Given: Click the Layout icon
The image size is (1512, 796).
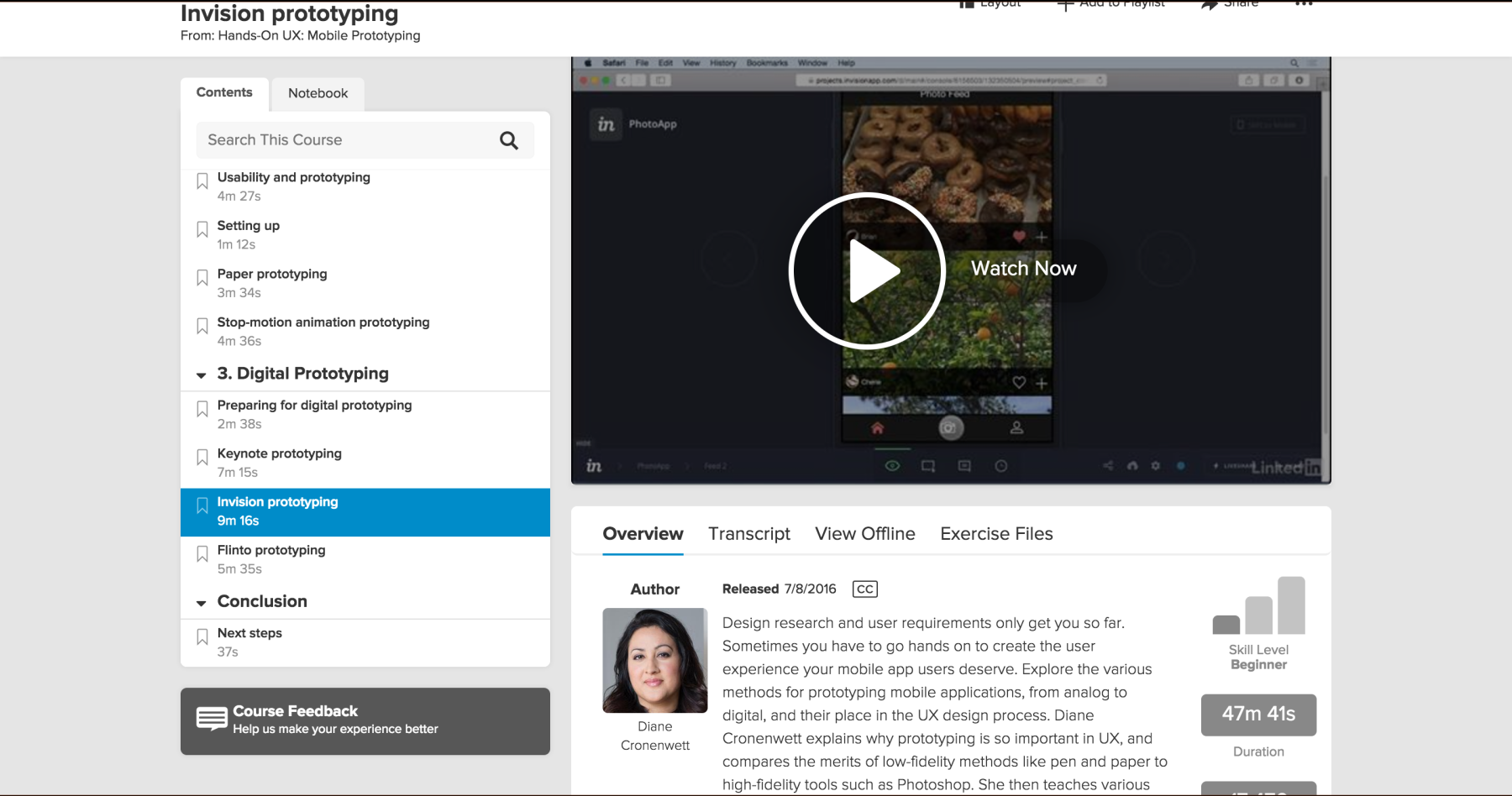Looking at the screenshot, I should tap(967, 4).
